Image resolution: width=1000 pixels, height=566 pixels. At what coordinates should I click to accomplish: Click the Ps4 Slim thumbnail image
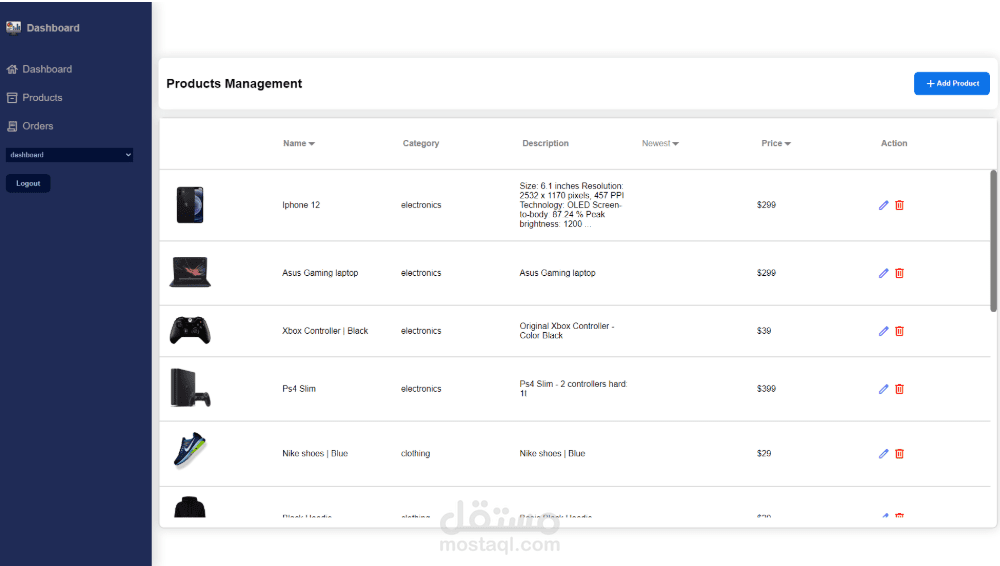[x=190, y=388]
